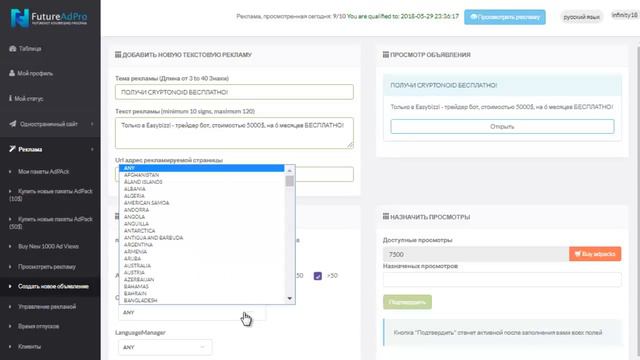Click country list scrollbar up arrow

[289, 170]
